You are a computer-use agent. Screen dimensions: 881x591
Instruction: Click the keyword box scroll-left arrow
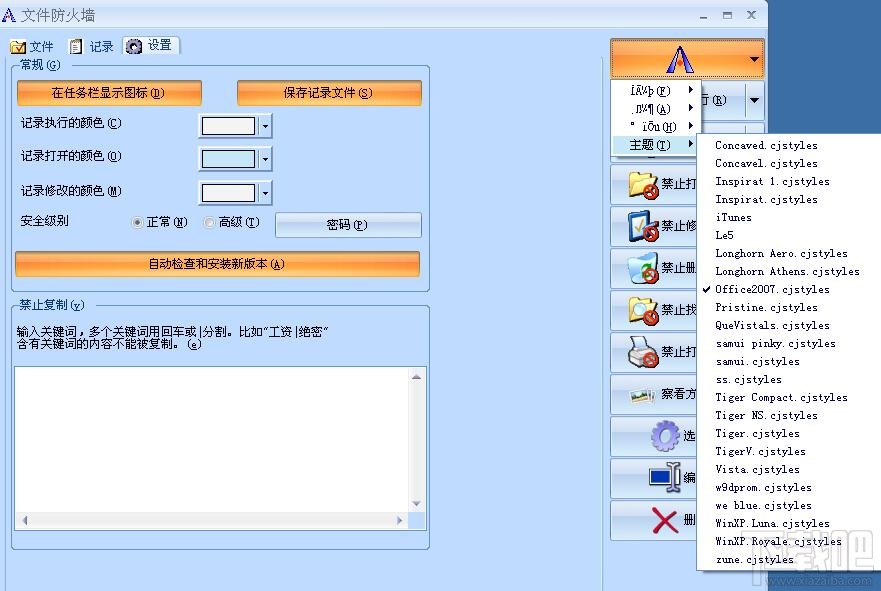[x=25, y=521]
